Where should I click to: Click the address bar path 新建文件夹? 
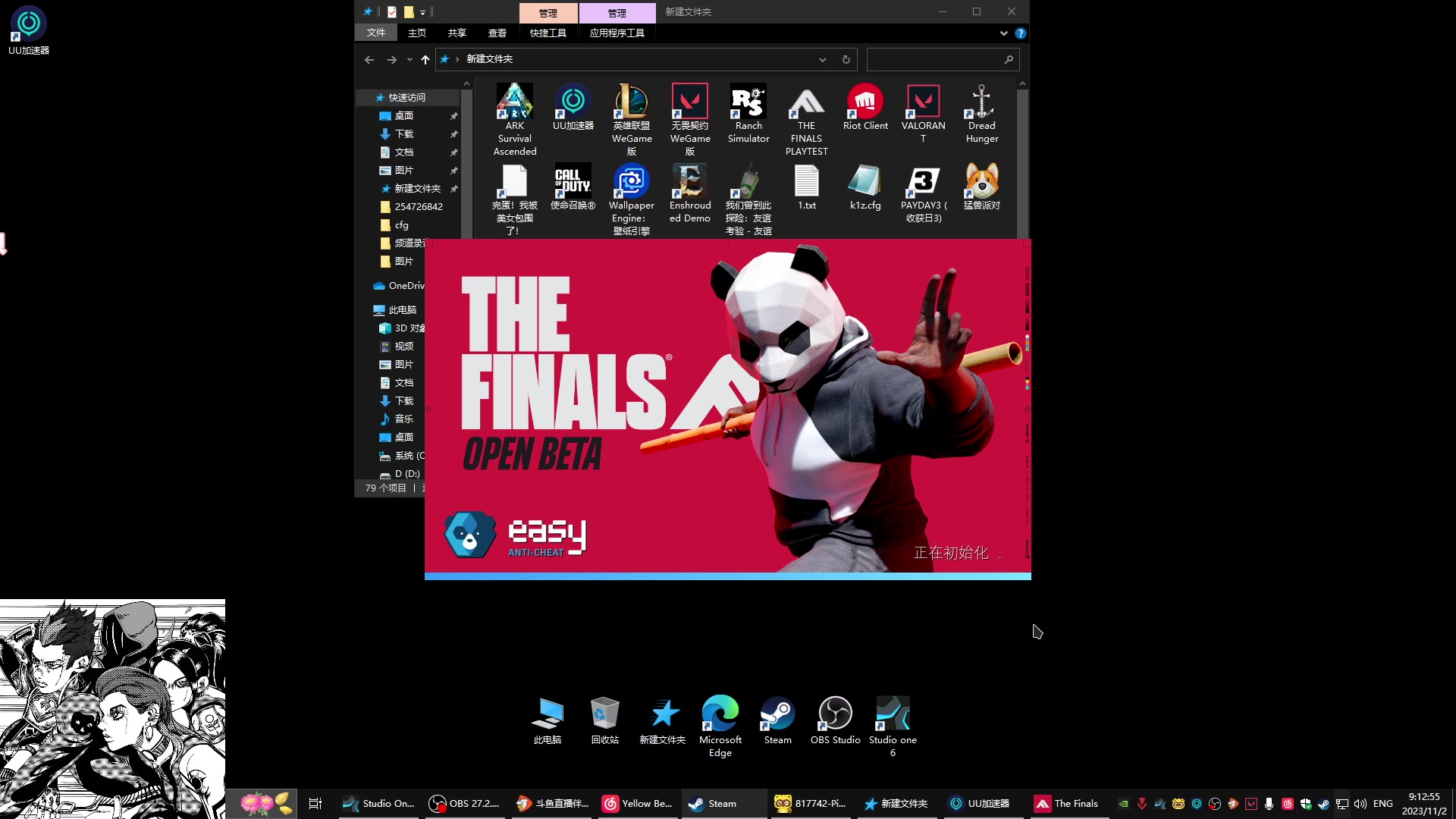(490, 59)
